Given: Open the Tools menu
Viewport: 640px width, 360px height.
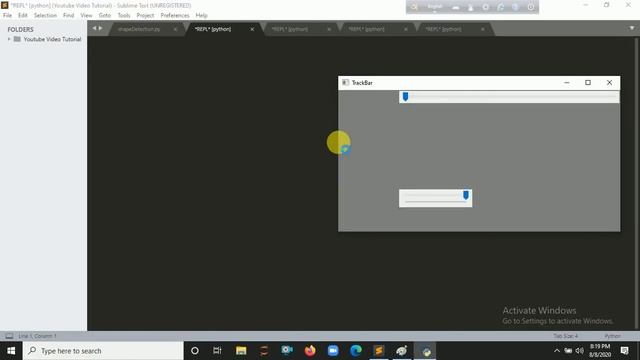Looking at the screenshot, I should coord(124,16).
